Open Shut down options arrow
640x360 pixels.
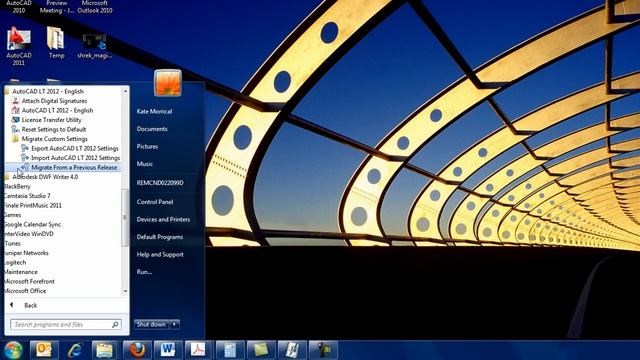click(x=174, y=324)
